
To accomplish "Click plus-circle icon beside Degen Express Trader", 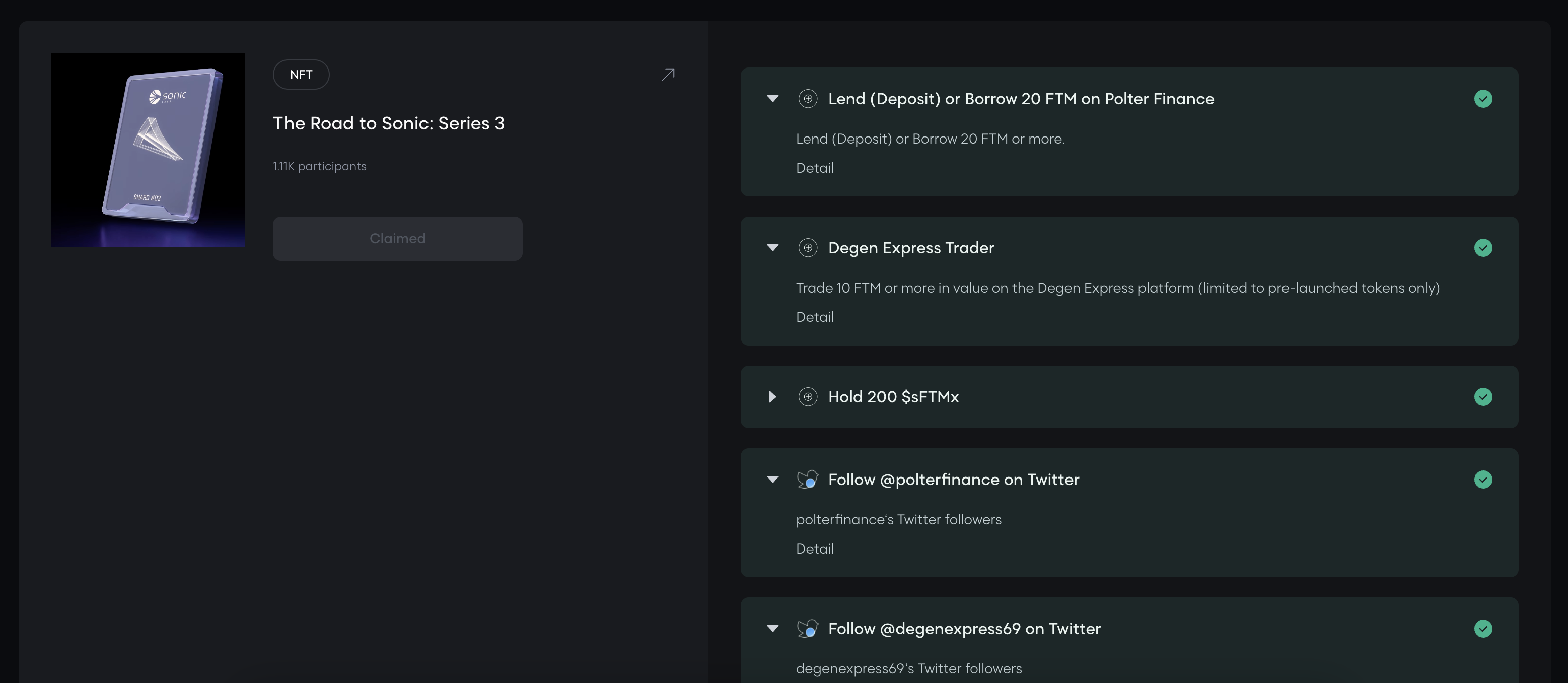I will point(807,248).
